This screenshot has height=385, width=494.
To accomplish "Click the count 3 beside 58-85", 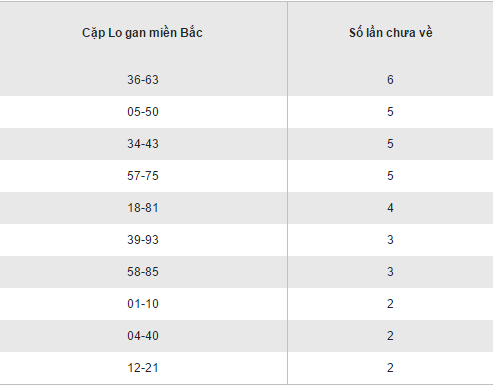I will point(390,272).
